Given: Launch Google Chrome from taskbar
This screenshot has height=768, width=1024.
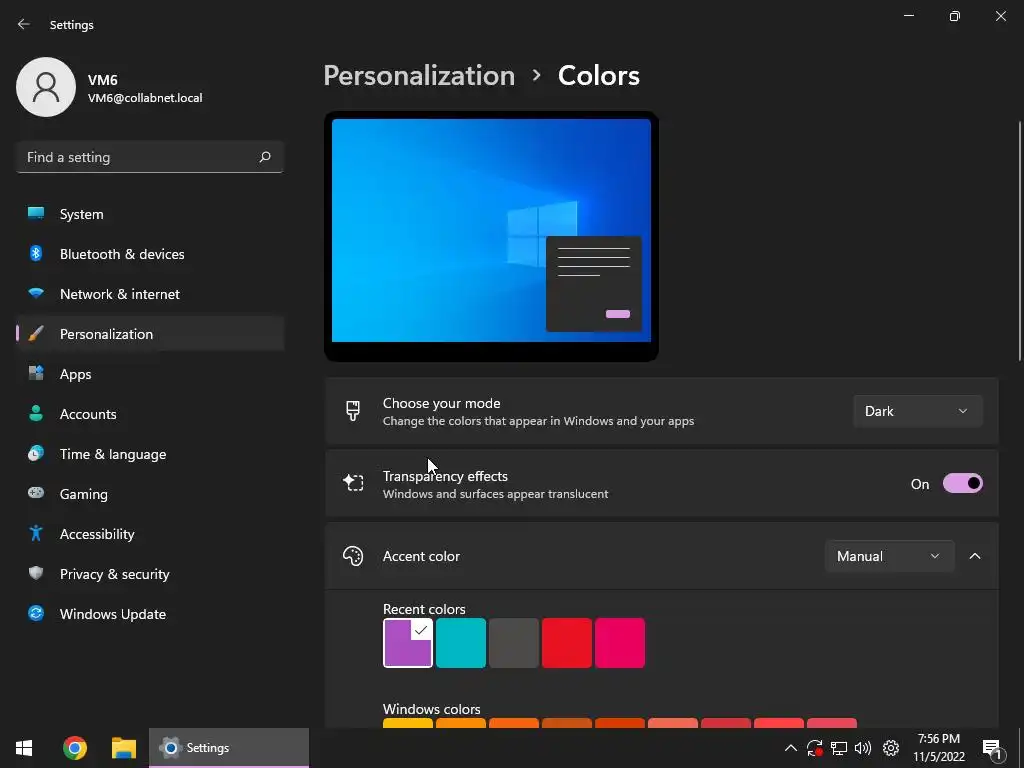Looking at the screenshot, I should [74, 748].
